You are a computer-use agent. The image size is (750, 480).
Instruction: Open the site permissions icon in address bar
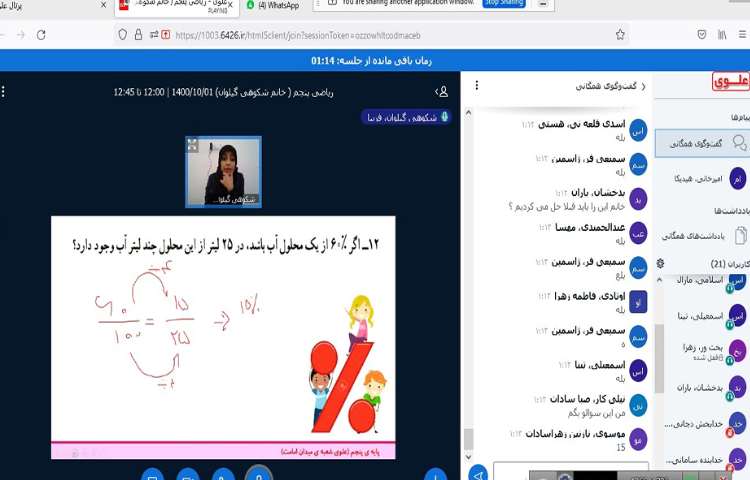(x=154, y=34)
